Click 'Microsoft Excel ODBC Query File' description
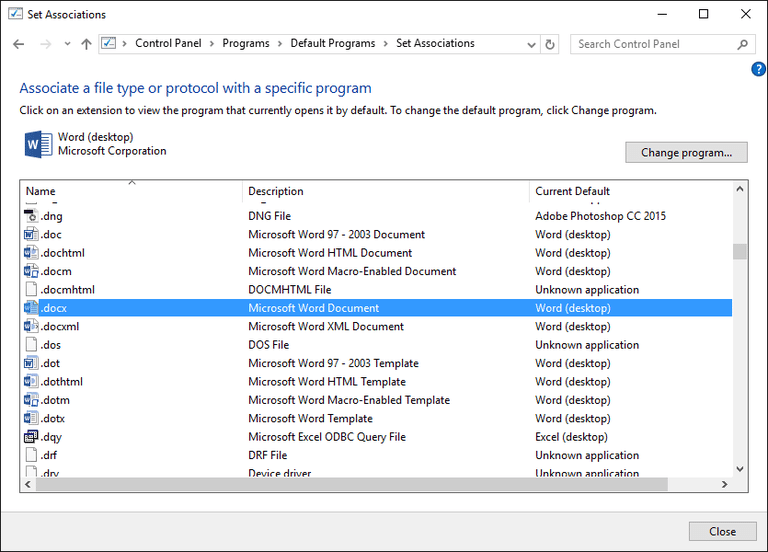Viewport: 768px width, 552px height. click(x=327, y=436)
